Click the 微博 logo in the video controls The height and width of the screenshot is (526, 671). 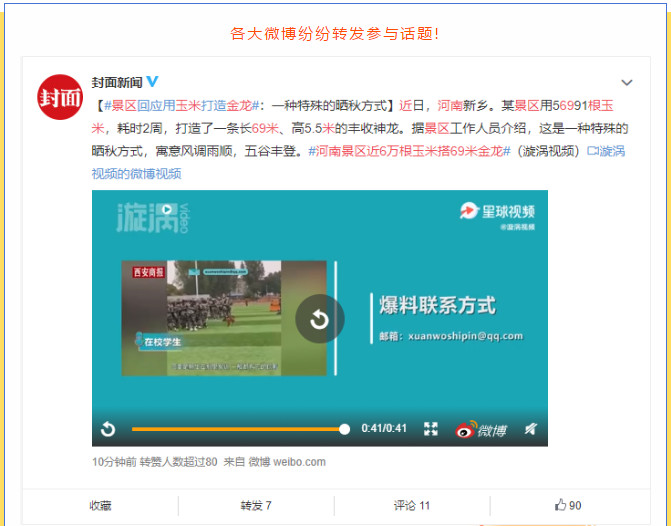(480, 429)
